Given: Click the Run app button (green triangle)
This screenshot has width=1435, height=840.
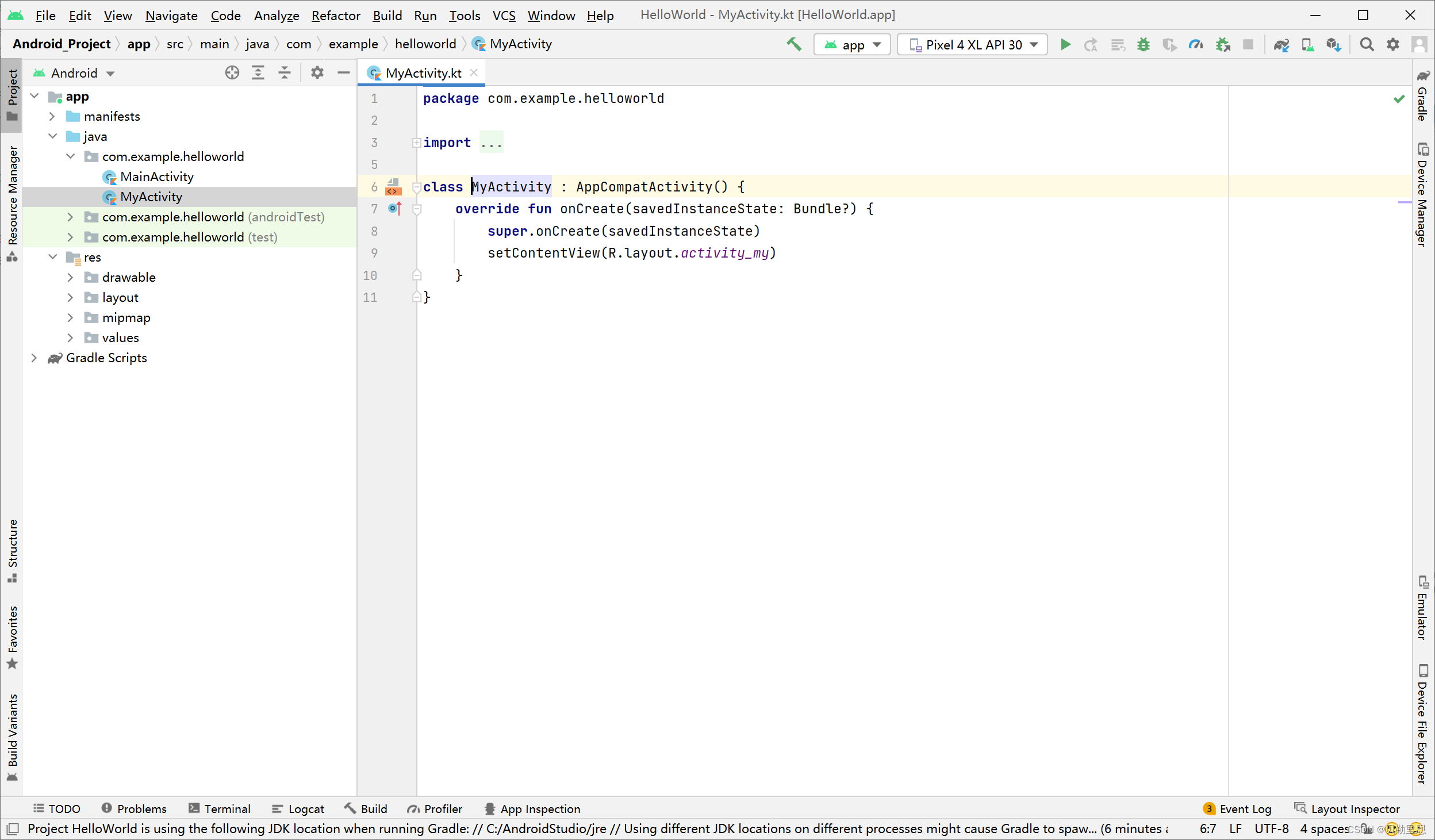Looking at the screenshot, I should 1066,43.
